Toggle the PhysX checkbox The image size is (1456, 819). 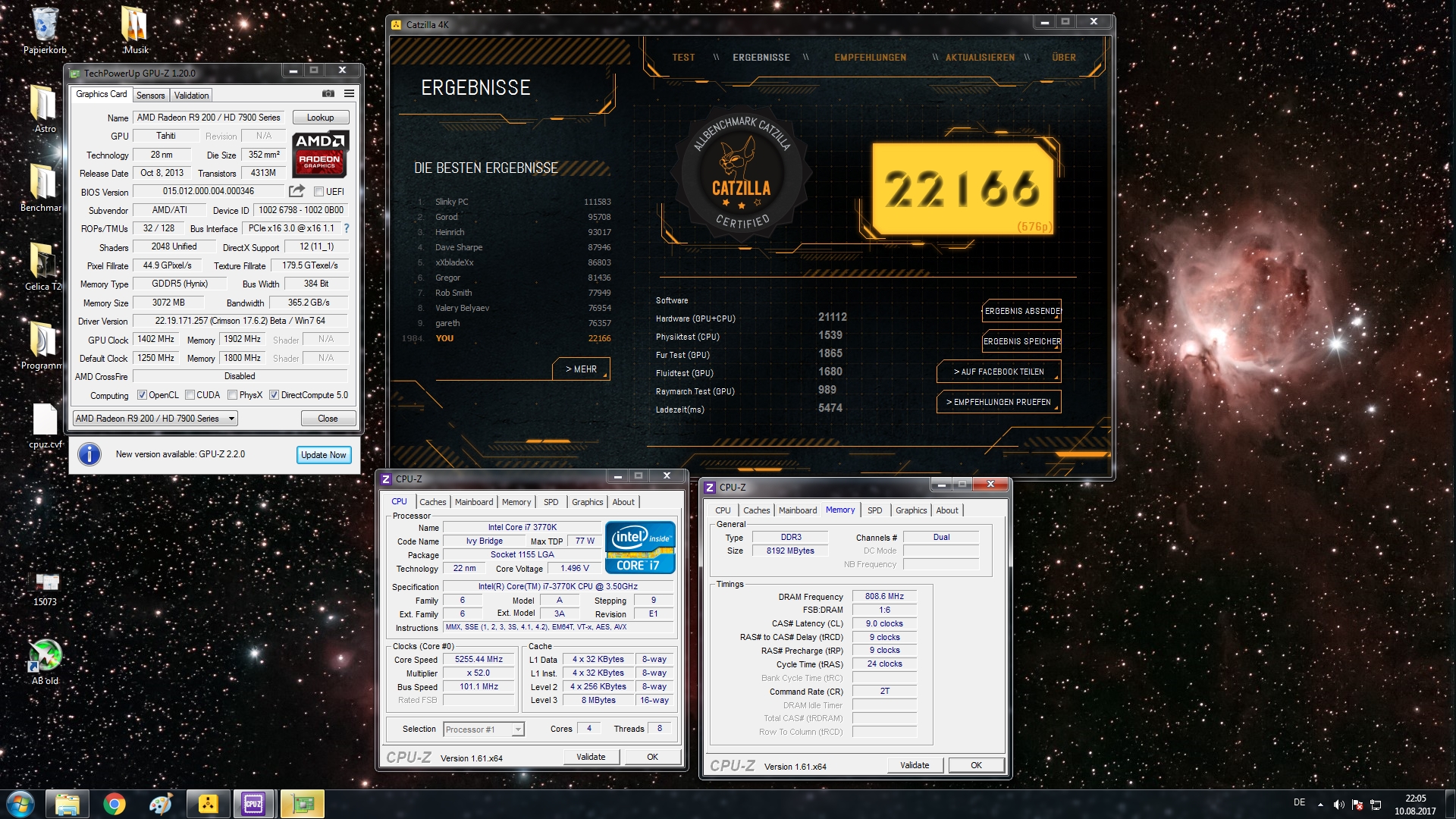233,395
